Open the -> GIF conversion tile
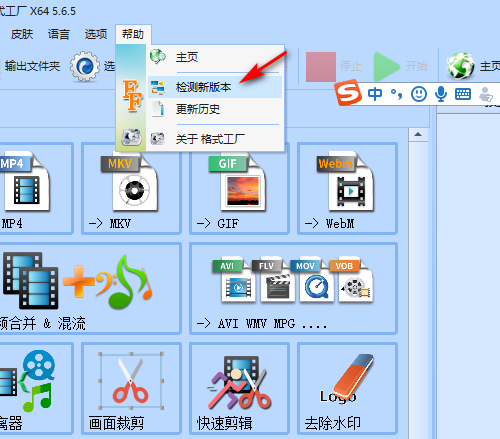This screenshot has height=439, width=500. pyautogui.click(x=239, y=188)
